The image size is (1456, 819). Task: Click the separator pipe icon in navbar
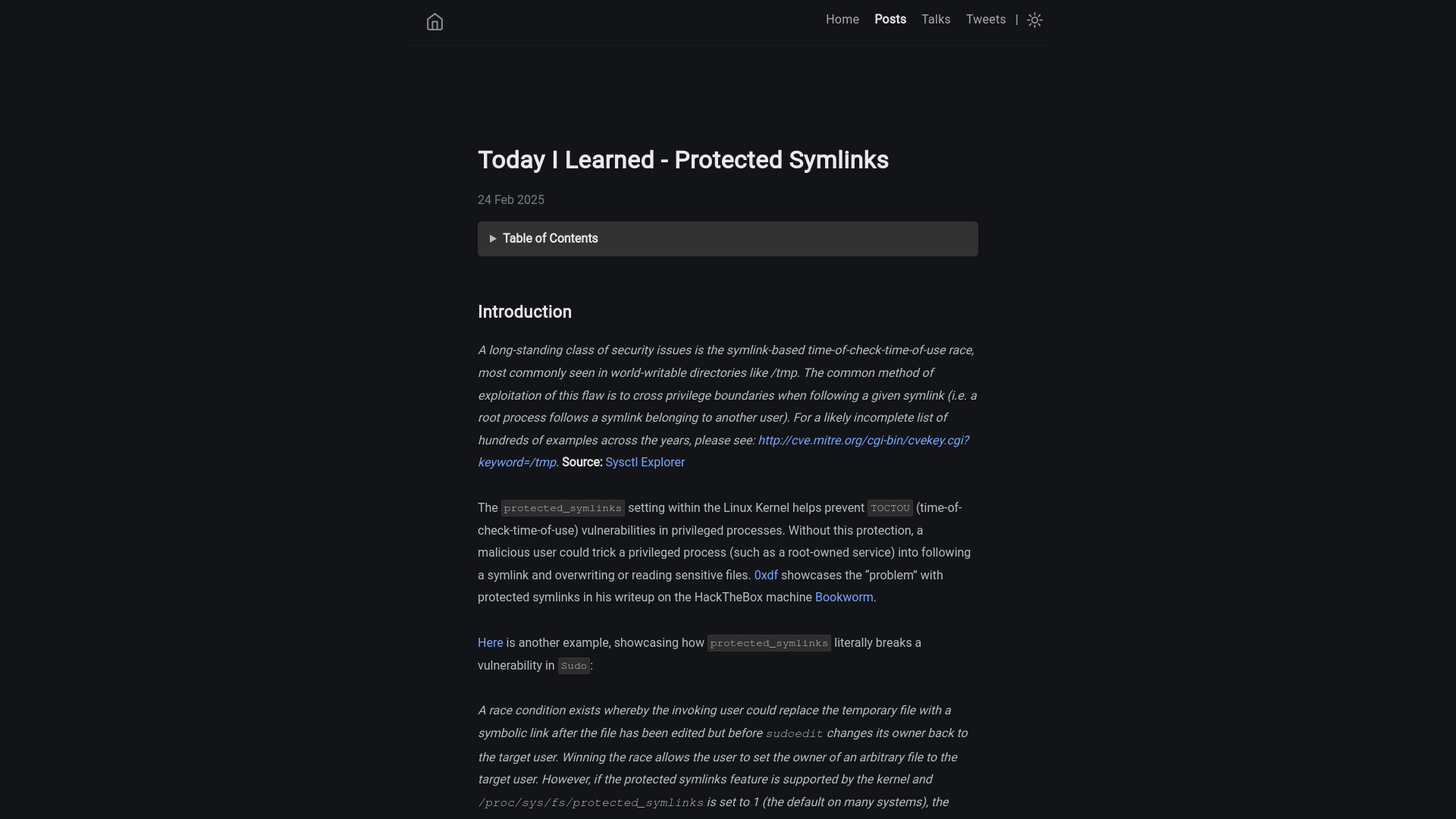1016,18
